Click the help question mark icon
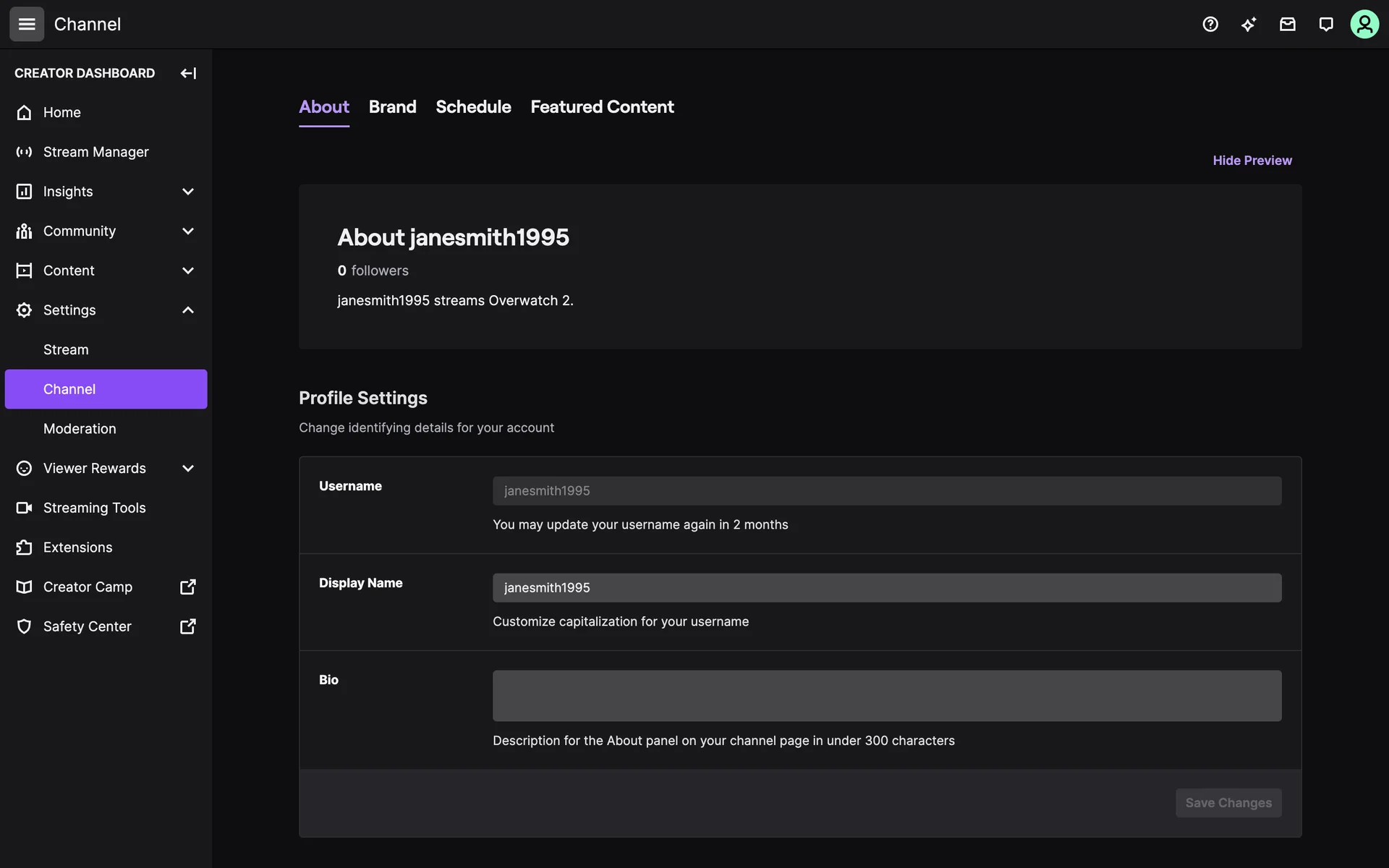This screenshot has height=868, width=1389. (1210, 25)
